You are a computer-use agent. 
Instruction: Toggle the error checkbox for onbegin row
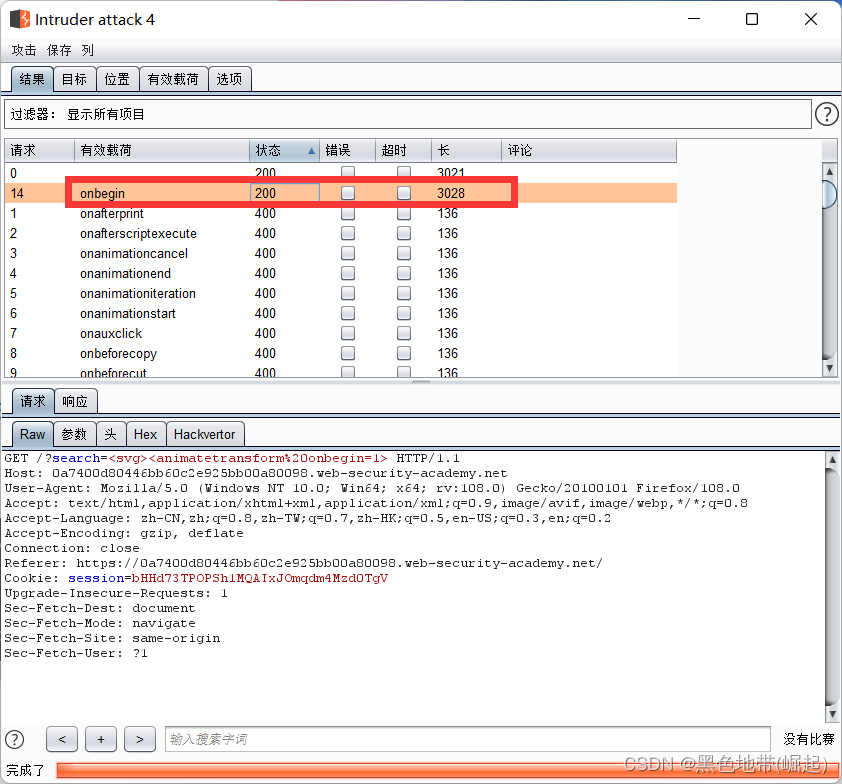(348, 193)
